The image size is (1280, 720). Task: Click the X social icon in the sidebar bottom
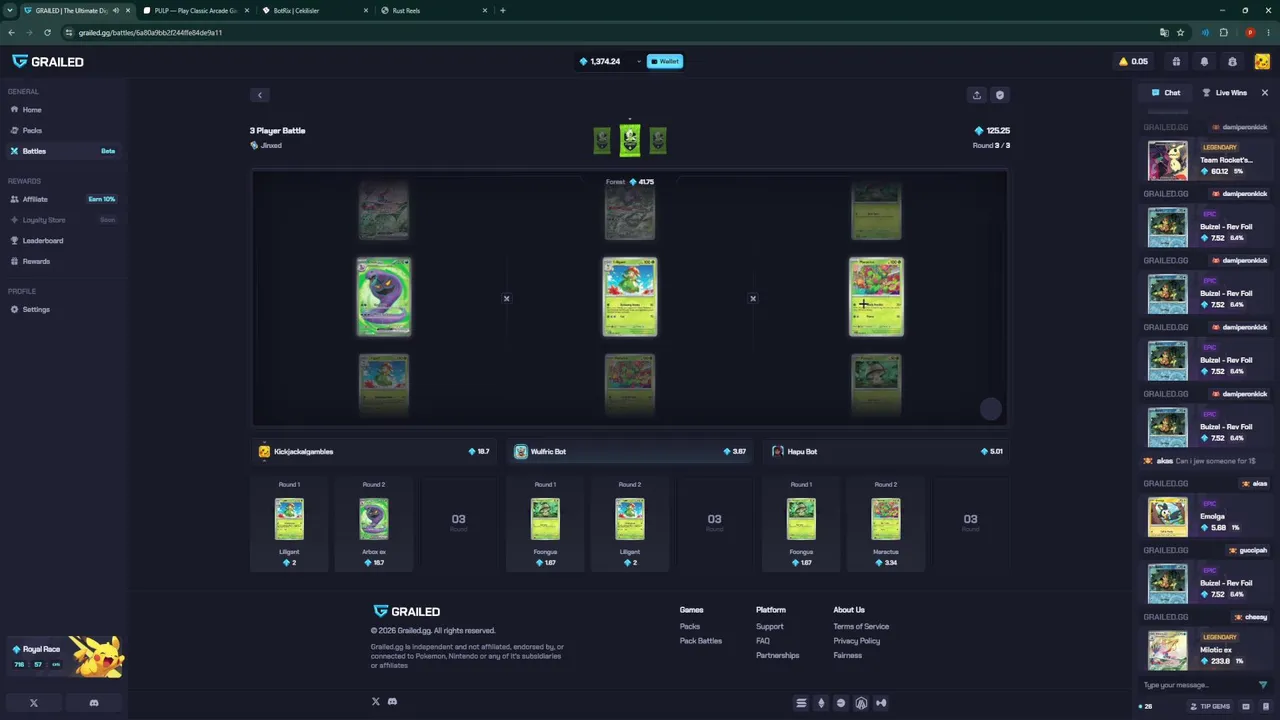tap(33, 703)
